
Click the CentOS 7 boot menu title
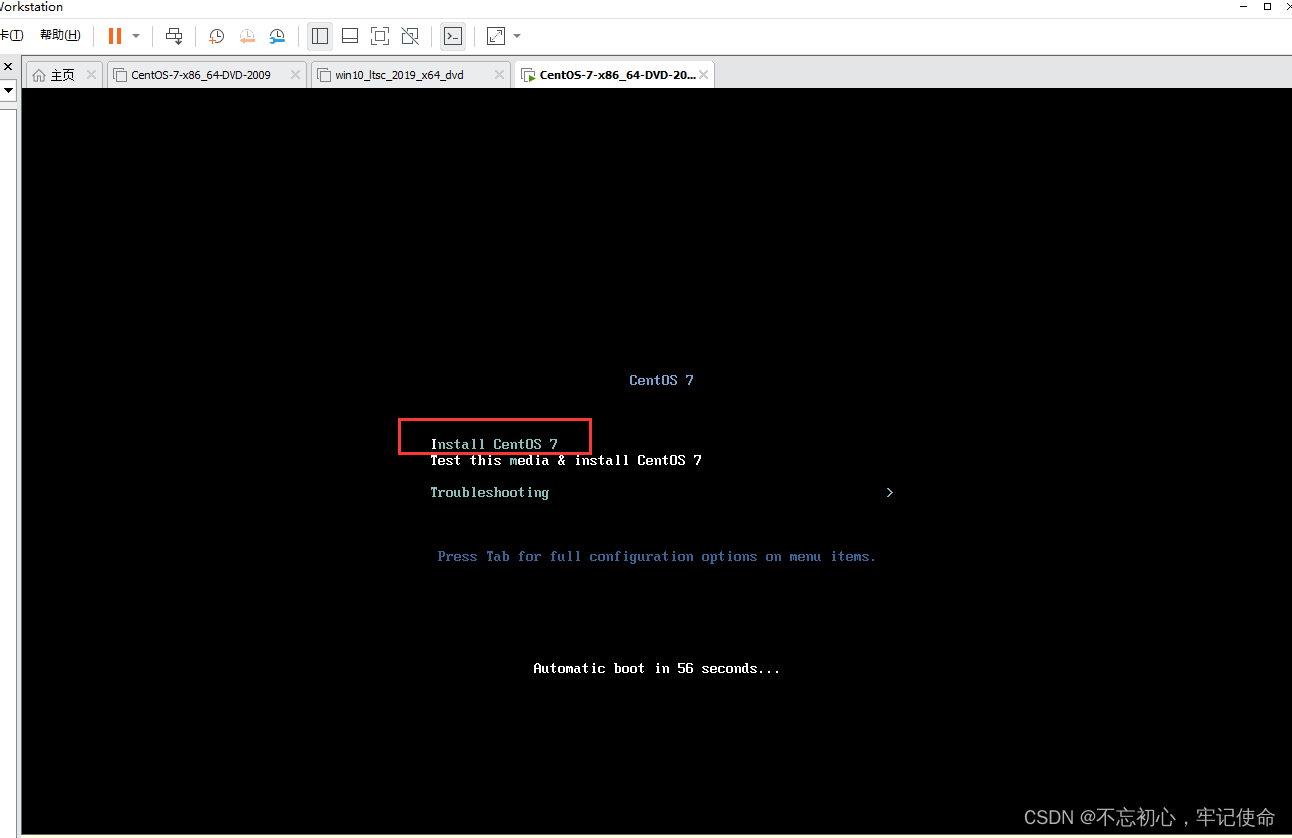pyautogui.click(x=661, y=380)
